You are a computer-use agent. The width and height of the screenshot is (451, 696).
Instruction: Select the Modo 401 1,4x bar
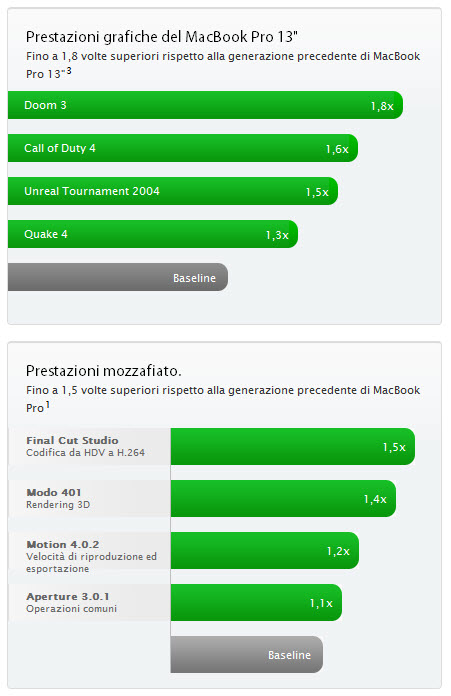click(x=283, y=498)
